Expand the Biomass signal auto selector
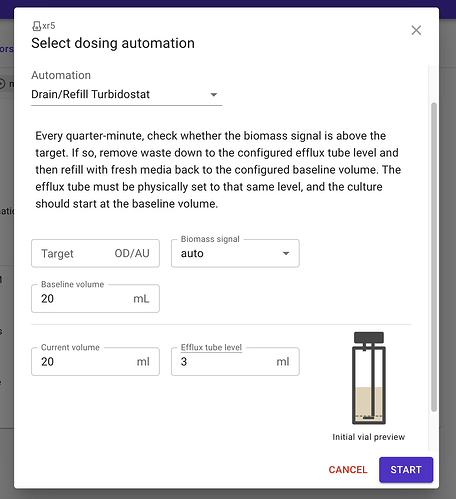This screenshot has height=499, width=456. tap(235, 253)
